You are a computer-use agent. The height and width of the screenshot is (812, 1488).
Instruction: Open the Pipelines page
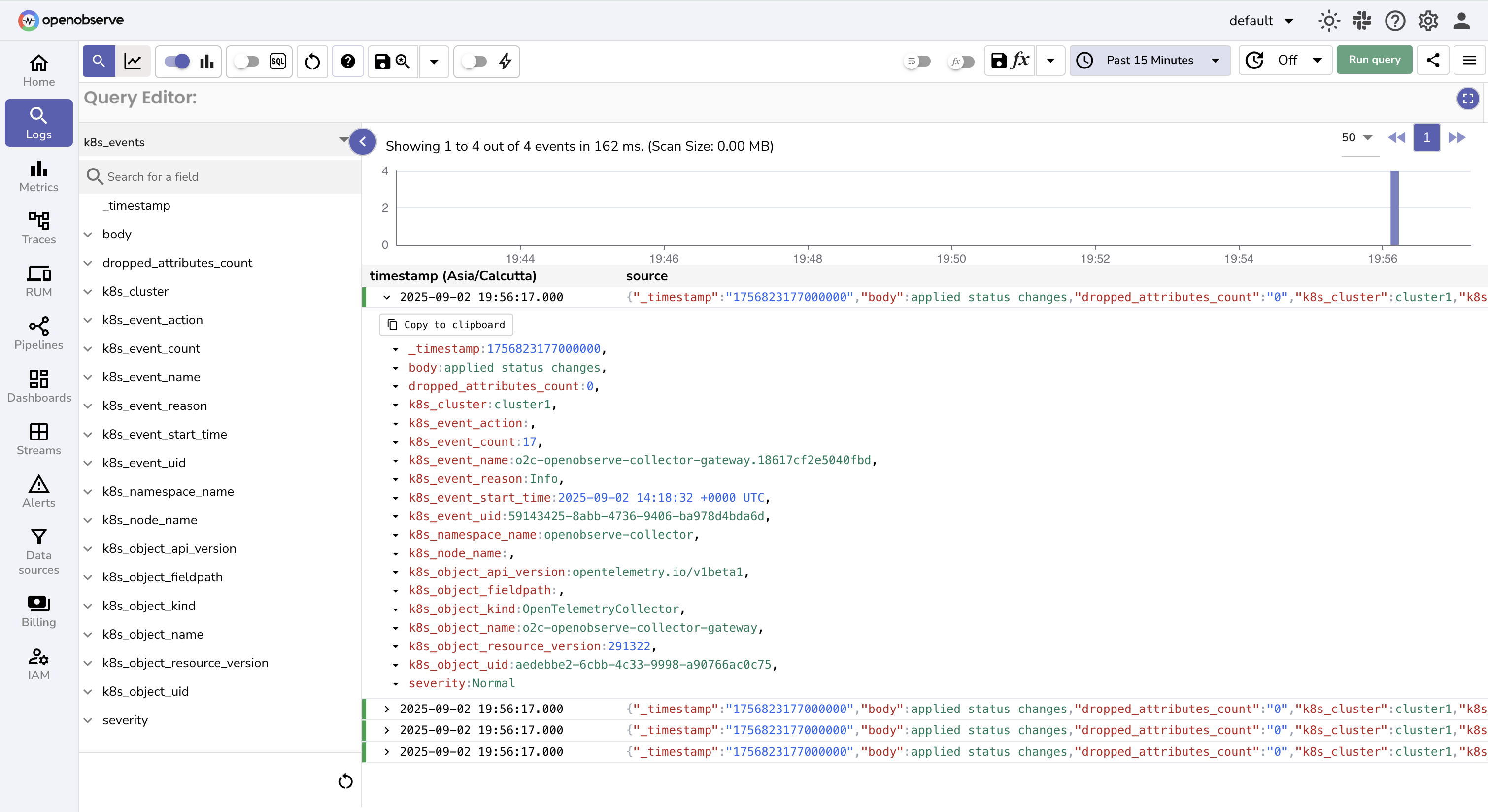(38, 333)
